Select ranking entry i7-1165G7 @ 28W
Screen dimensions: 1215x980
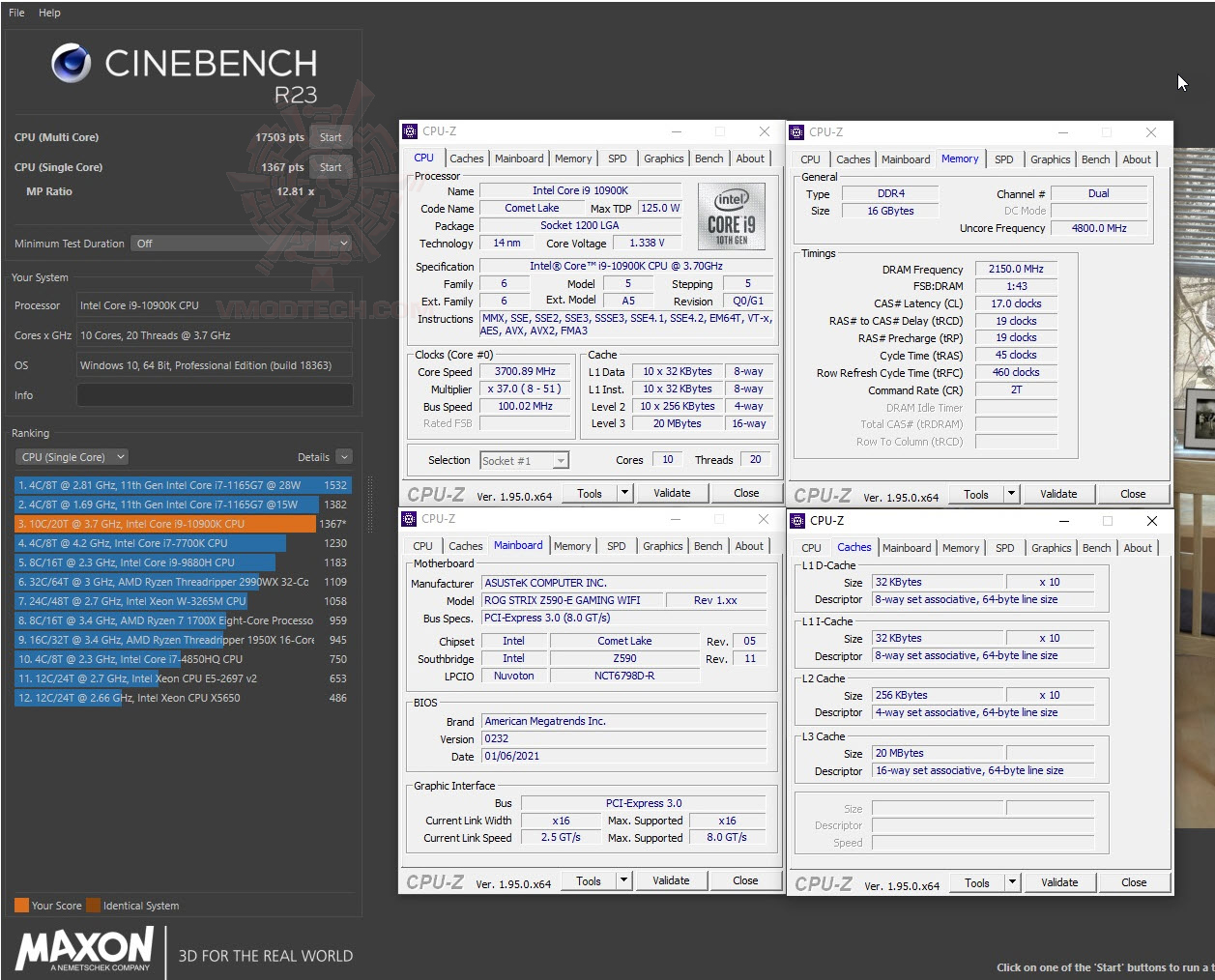point(182,485)
